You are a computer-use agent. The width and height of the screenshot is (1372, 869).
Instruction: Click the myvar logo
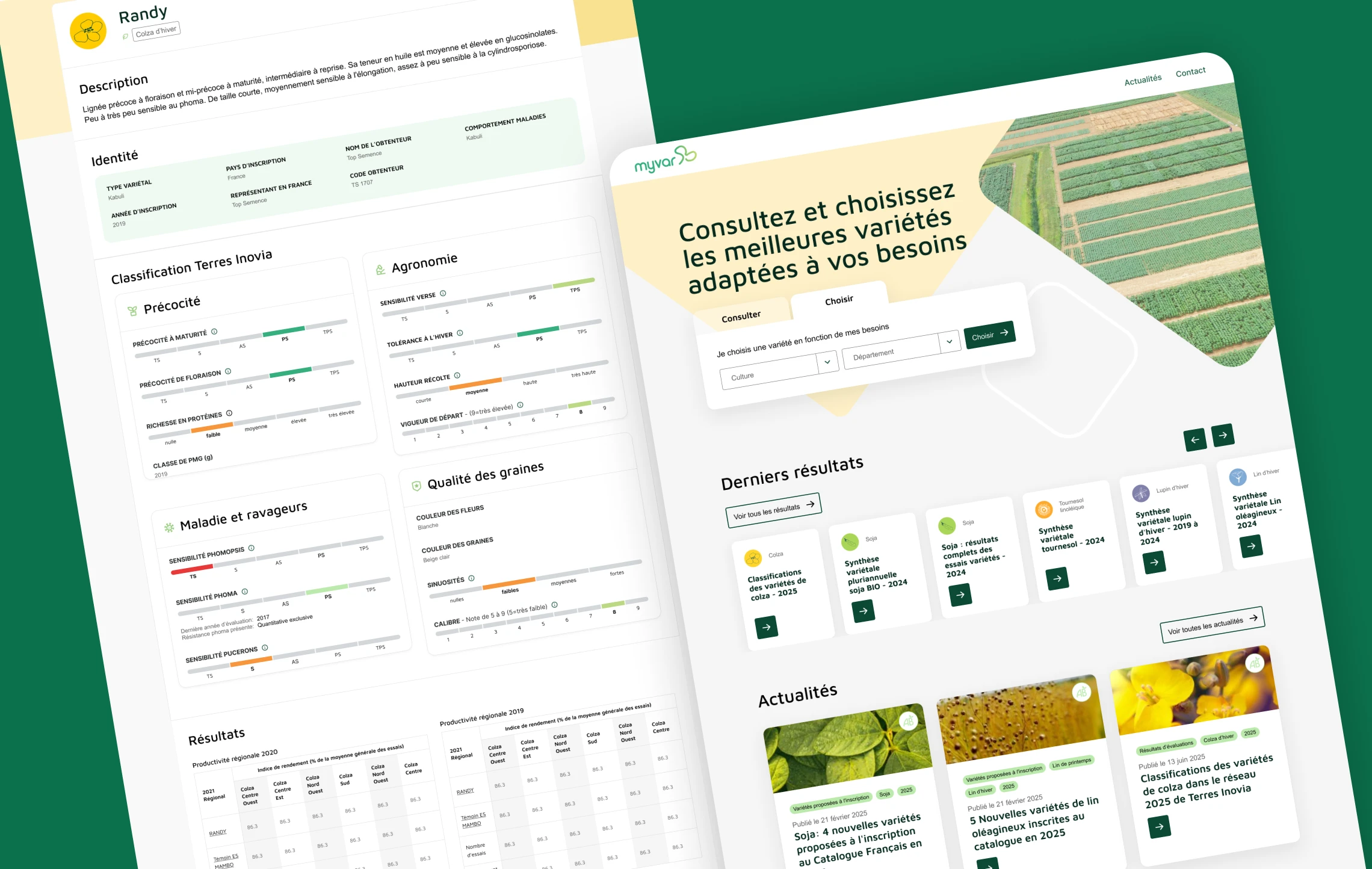point(665,158)
